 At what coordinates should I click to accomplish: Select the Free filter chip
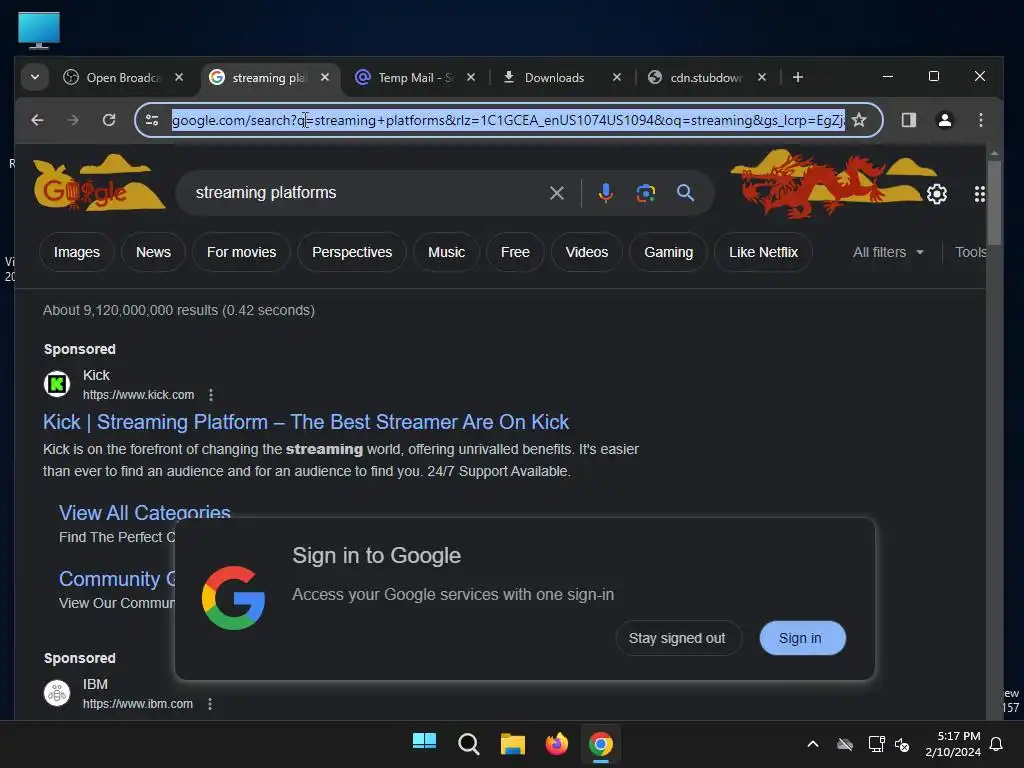(515, 252)
